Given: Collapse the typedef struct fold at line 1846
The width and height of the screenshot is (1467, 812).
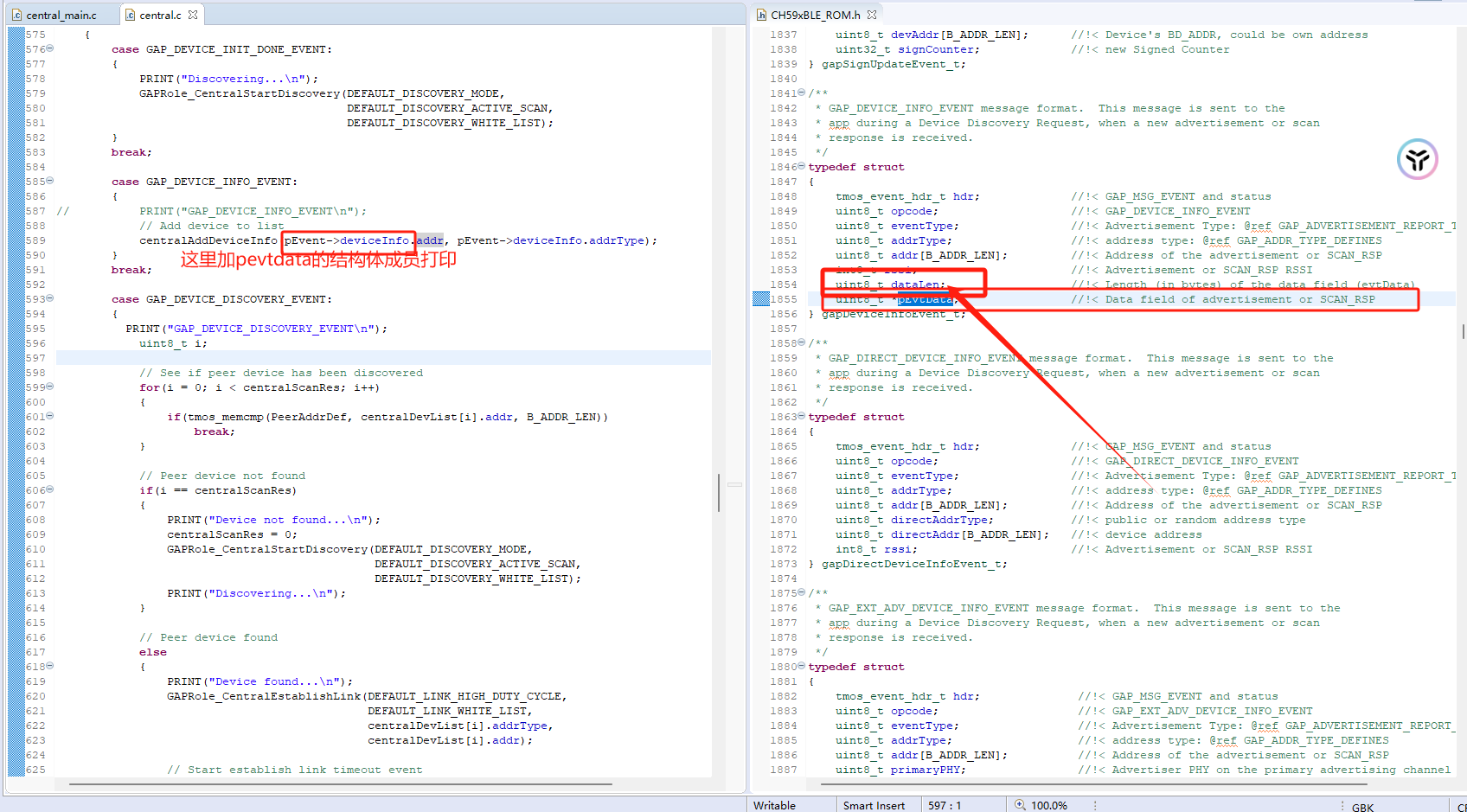Looking at the screenshot, I should [802, 166].
